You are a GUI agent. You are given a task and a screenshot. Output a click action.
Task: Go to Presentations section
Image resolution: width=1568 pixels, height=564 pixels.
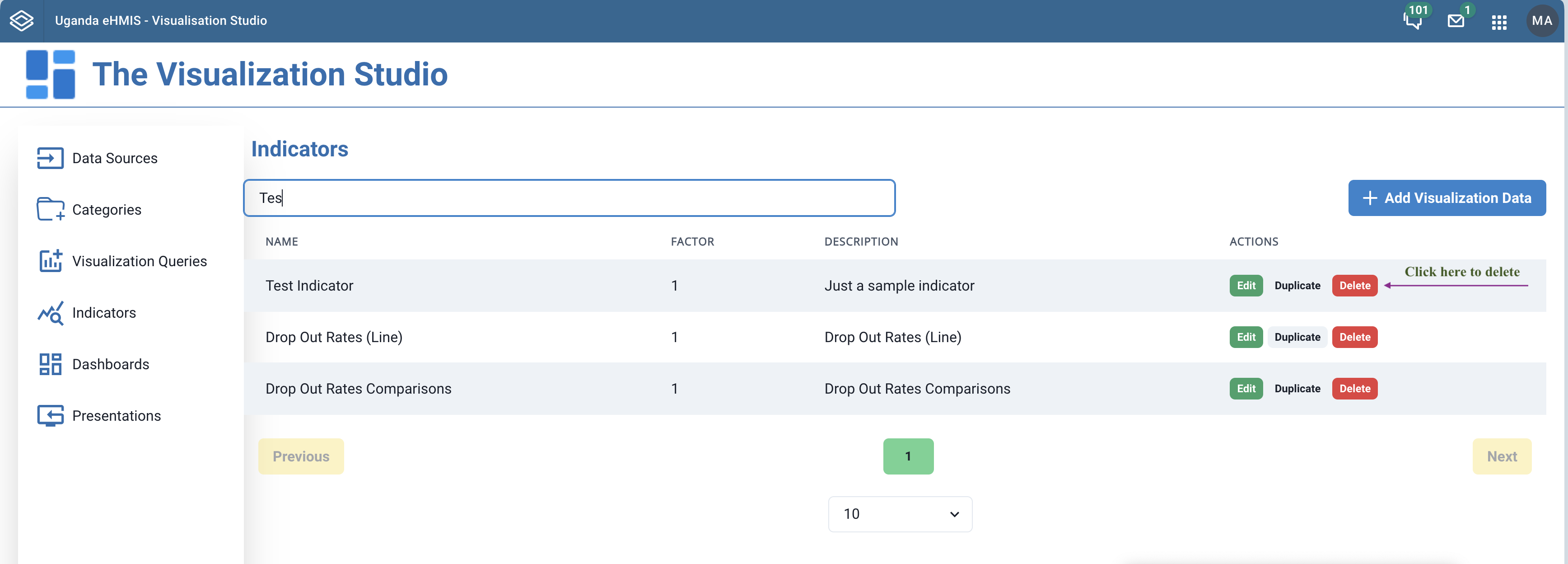click(x=116, y=416)
